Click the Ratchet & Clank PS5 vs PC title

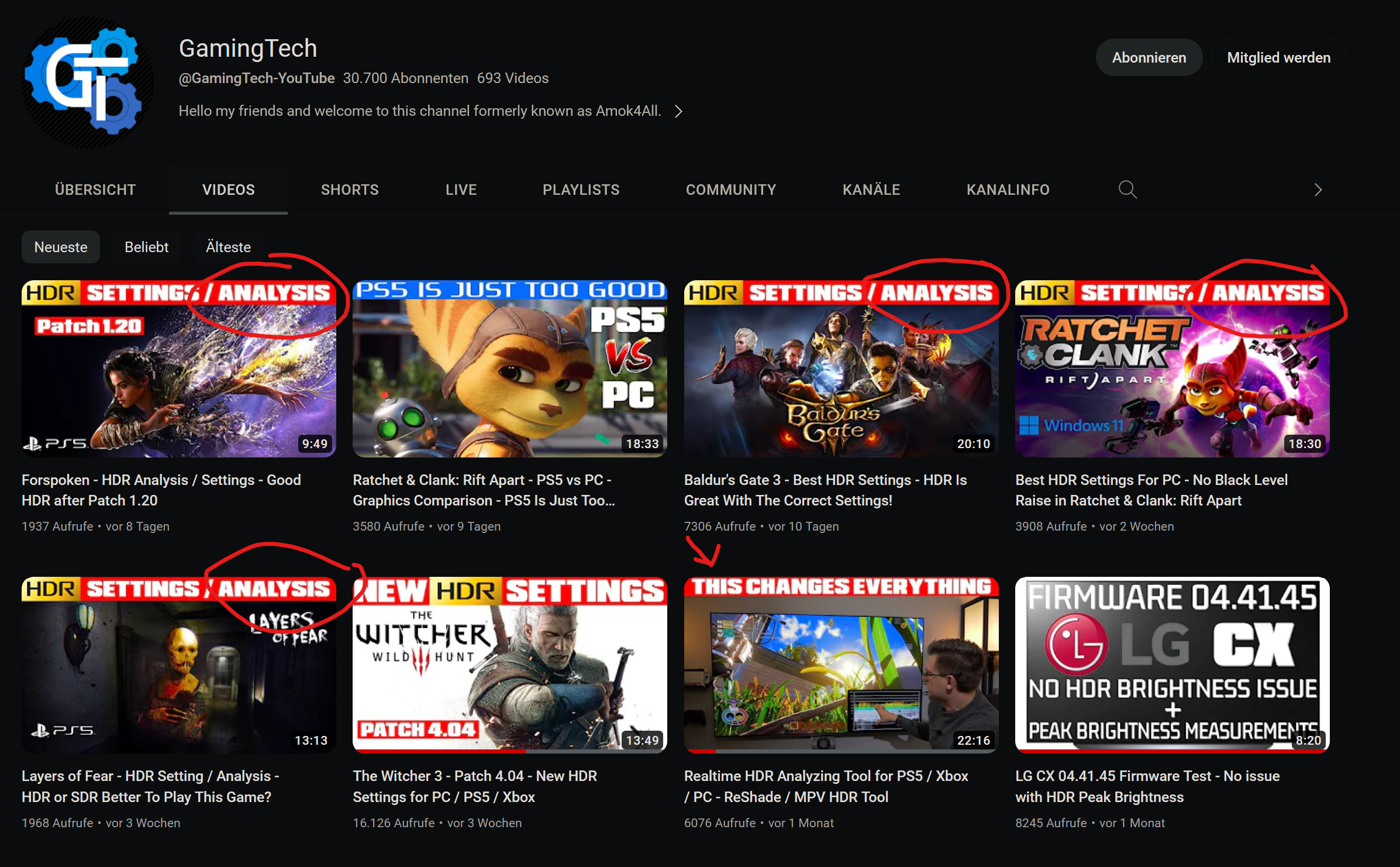click(484, 490)
